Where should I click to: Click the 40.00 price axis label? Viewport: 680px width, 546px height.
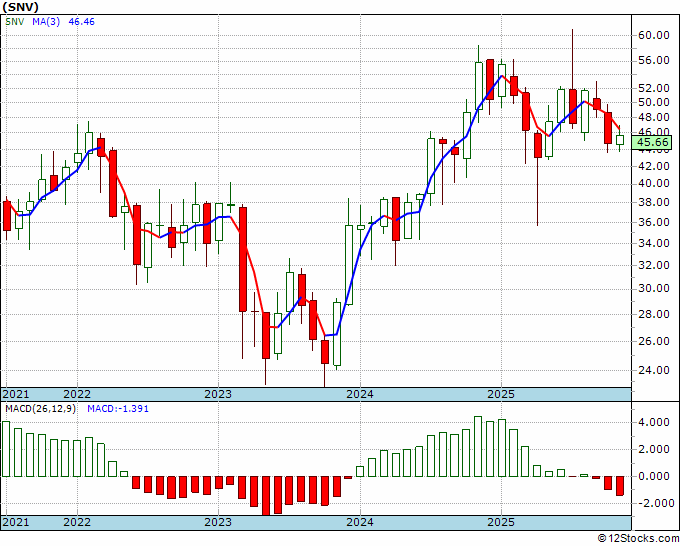tap(654, 183)
